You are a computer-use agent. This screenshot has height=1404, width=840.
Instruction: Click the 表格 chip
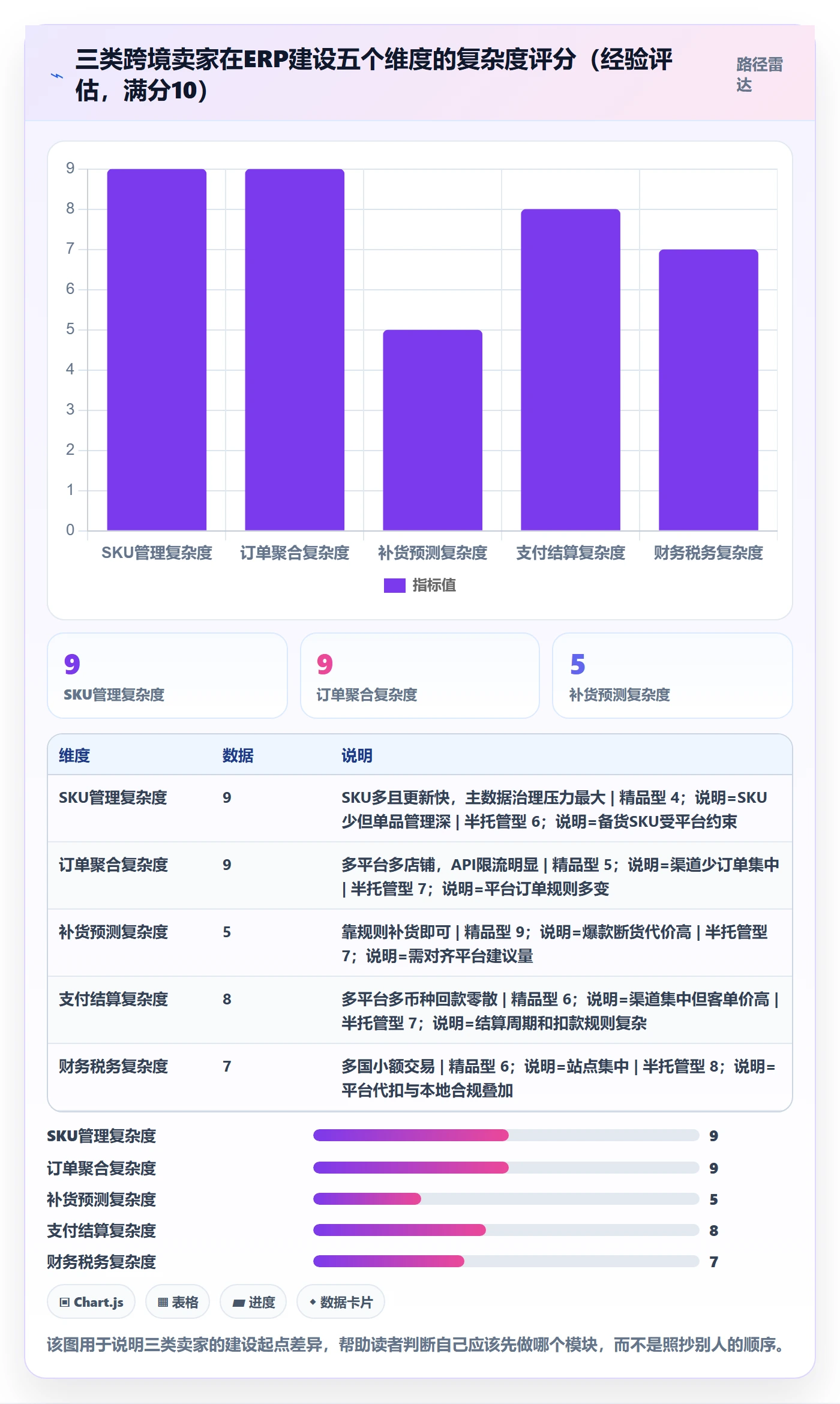(x=178, y=1302)
